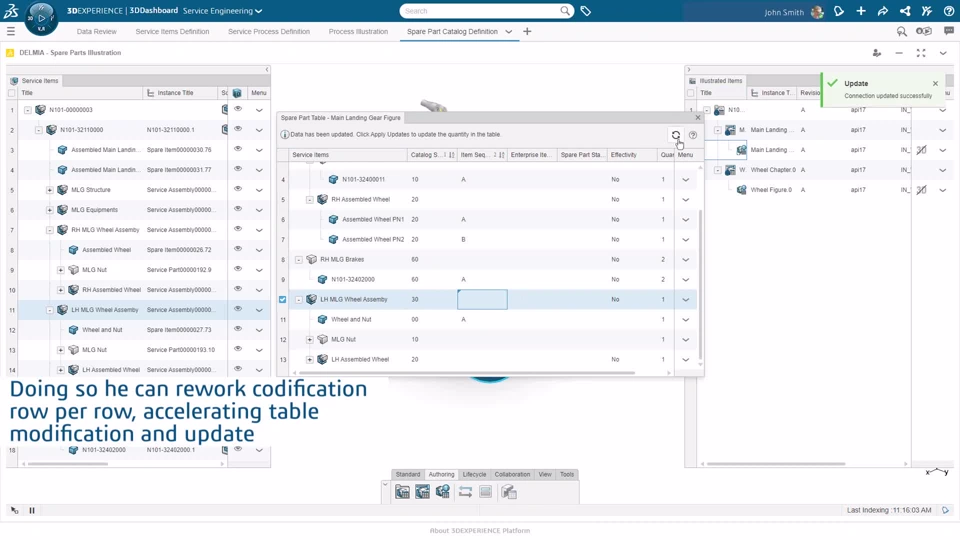Click the last 3D part table toolbar icon

509,492
